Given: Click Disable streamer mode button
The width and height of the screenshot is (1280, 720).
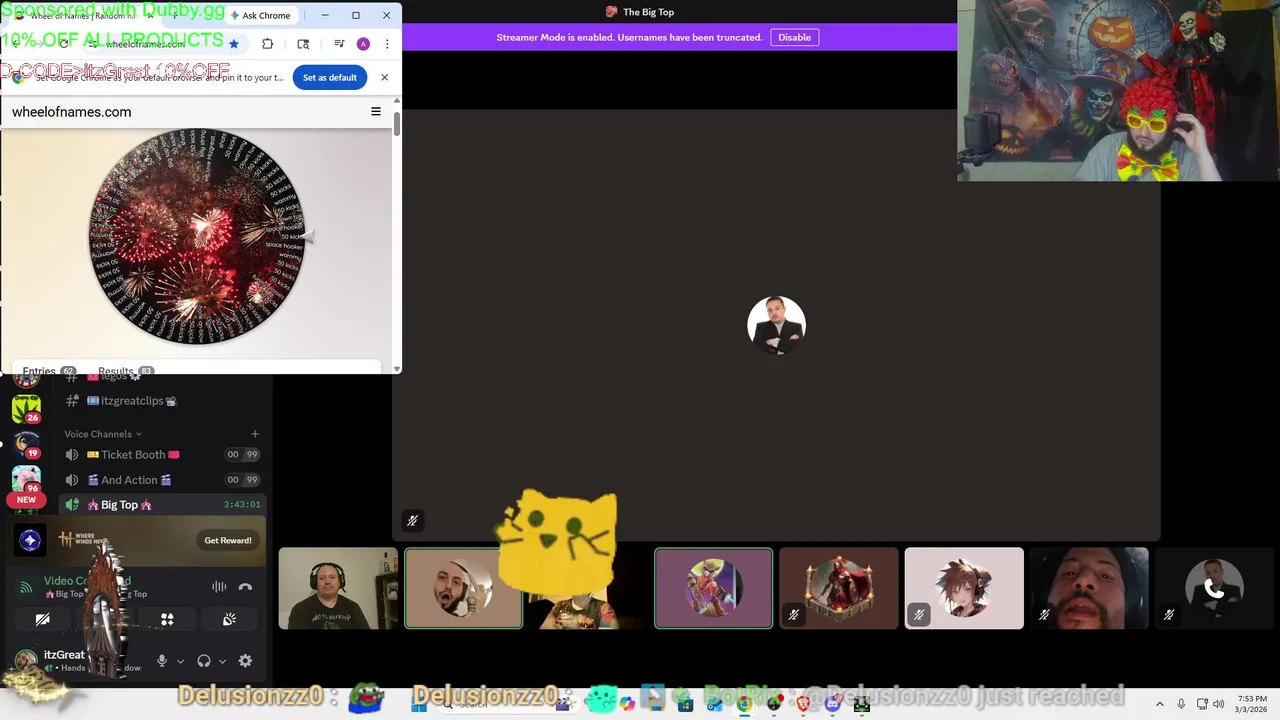Looking at the screenshot, I should point(794,37).
